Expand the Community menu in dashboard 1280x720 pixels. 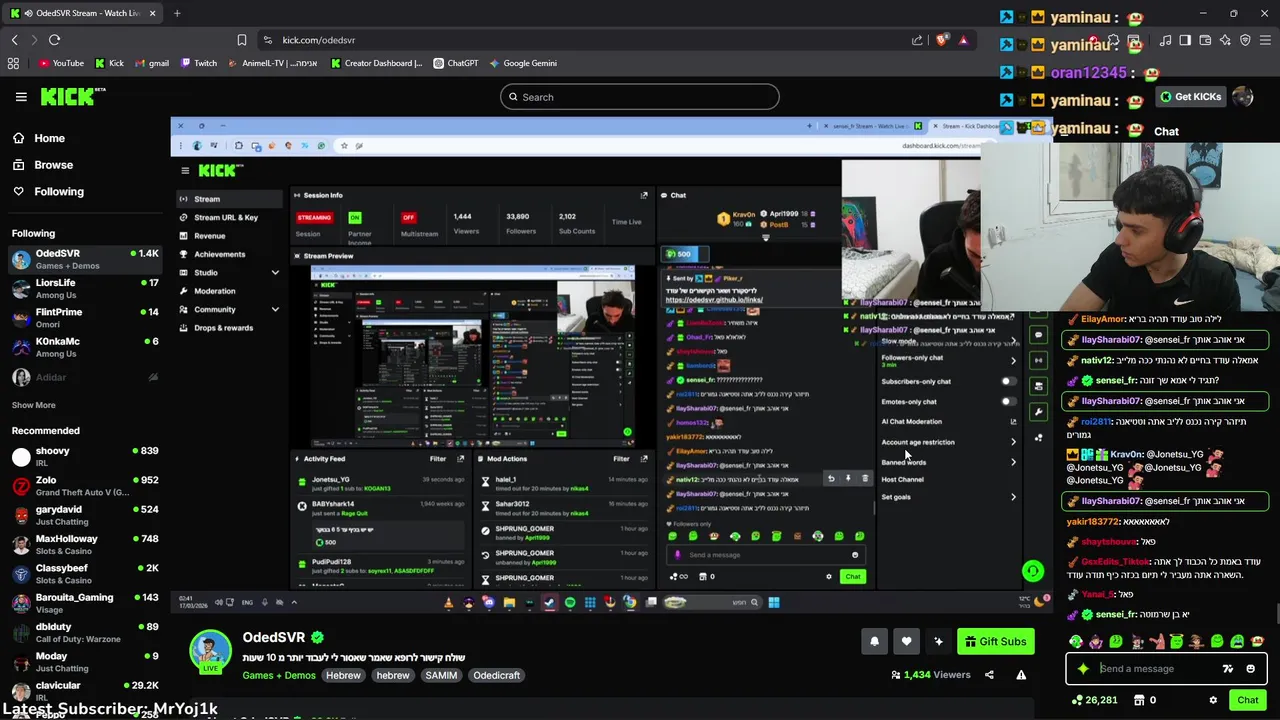point(275,309)
